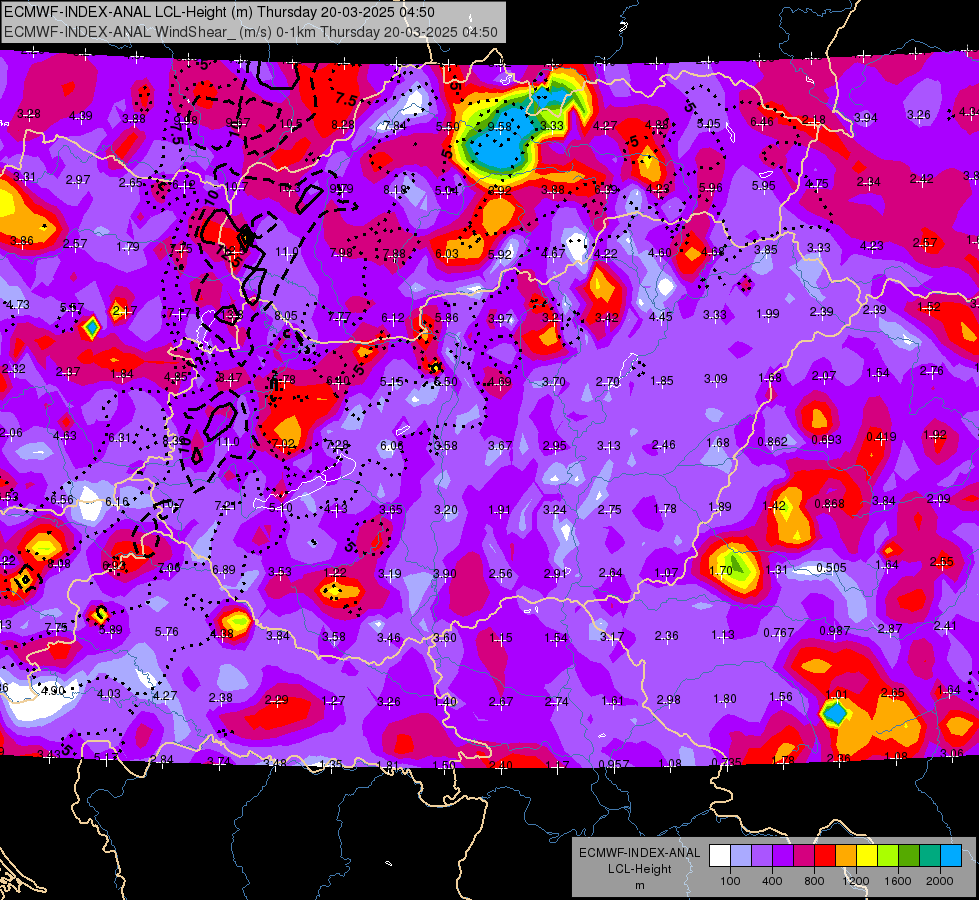Screen dimensions: 979x900
Task: Click the wind shear value 6.03
Action: pos(446,253)
